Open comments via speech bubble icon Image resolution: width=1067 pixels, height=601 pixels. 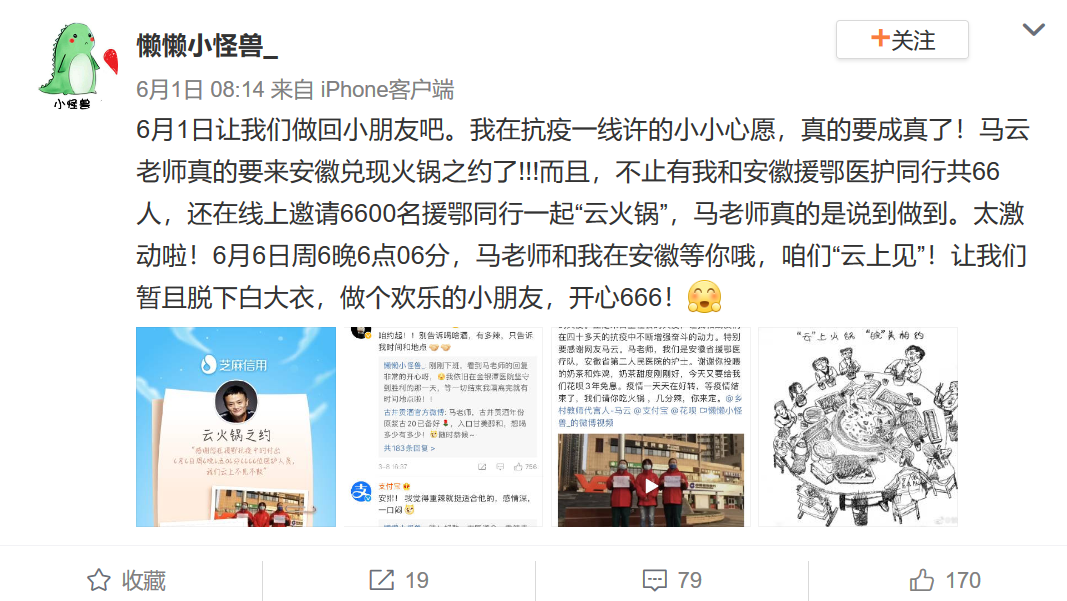[x=655, y=581]
